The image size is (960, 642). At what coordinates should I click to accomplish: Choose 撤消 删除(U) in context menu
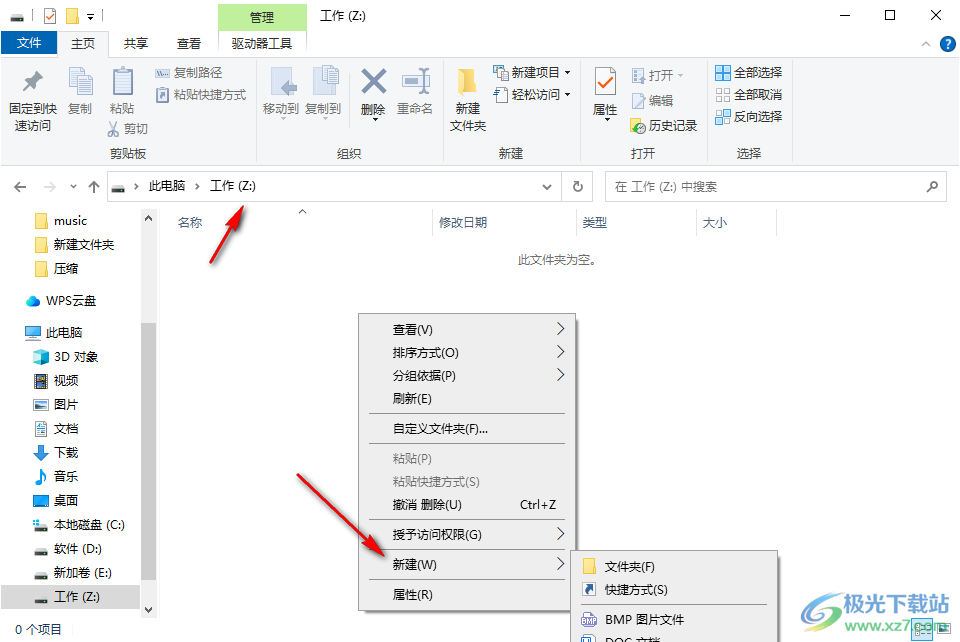point(467,505)
